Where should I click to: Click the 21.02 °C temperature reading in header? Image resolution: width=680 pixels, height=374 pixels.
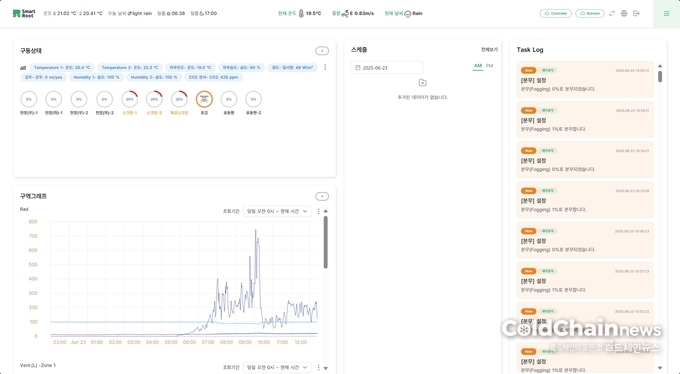click(x=67, y=13)
